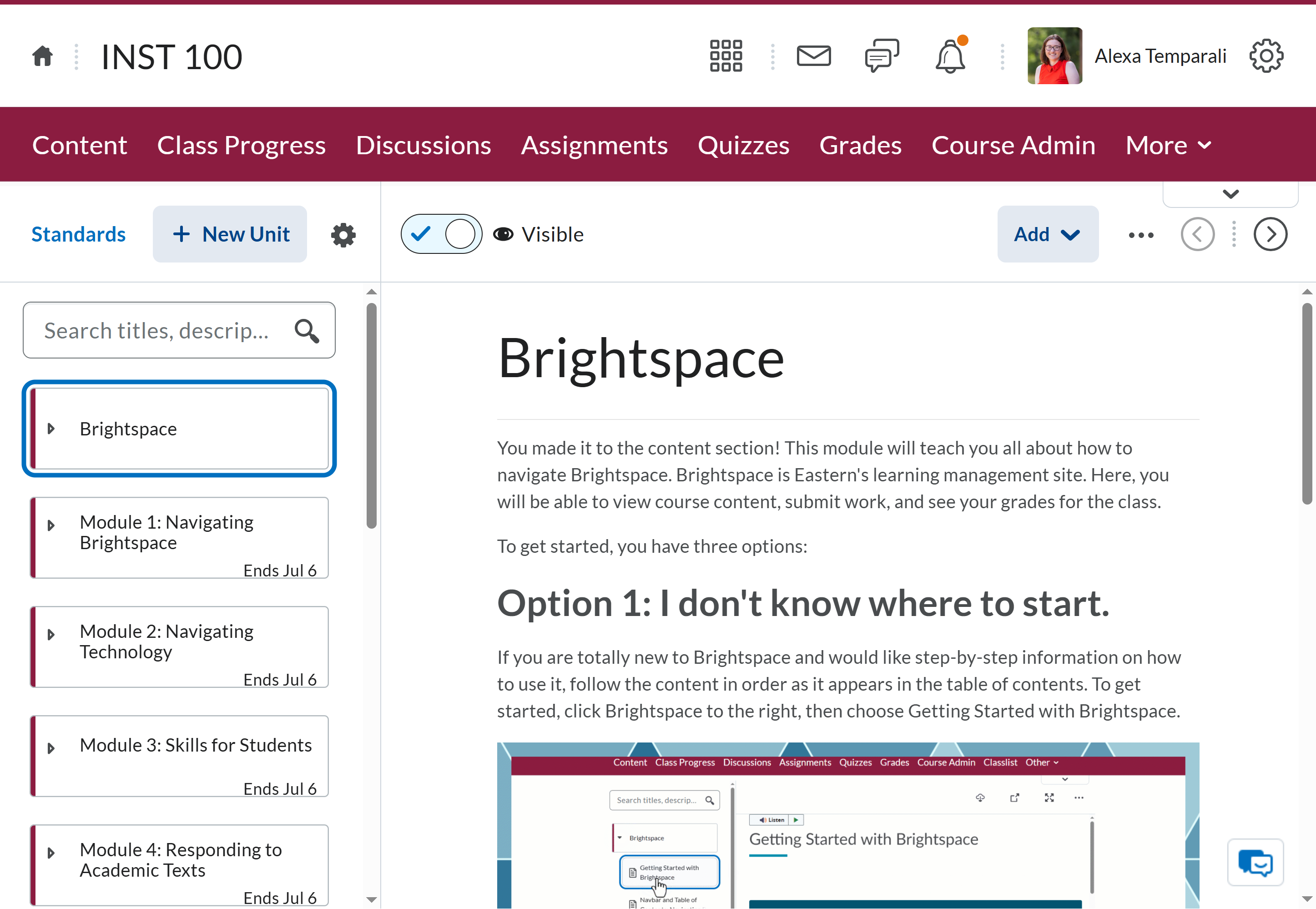Click Alexa Temparali profile picture
This screenshot has width=1316, height=909.
point(1054,56)
